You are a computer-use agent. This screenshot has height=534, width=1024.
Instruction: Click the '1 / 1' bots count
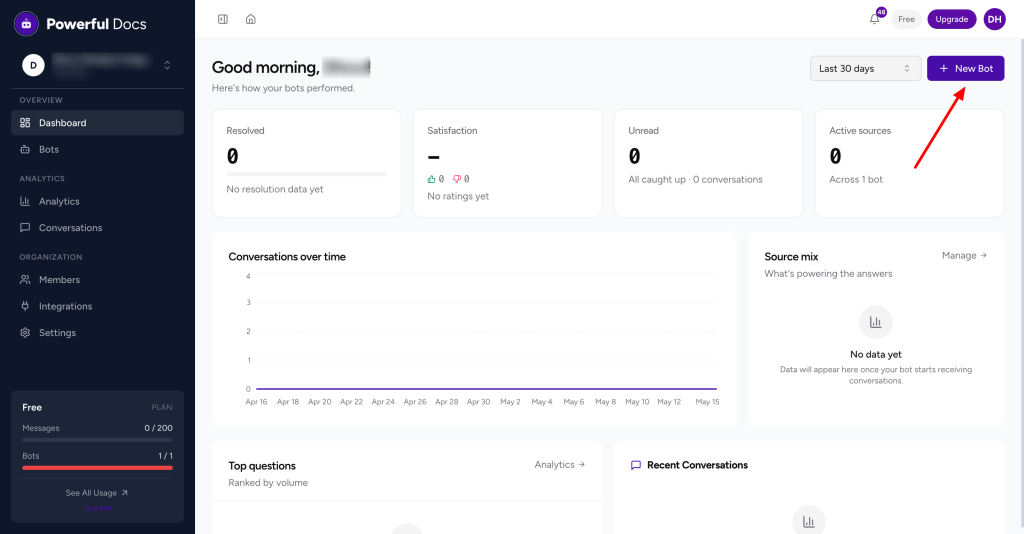pyautogui.click(x=166, y=456)
